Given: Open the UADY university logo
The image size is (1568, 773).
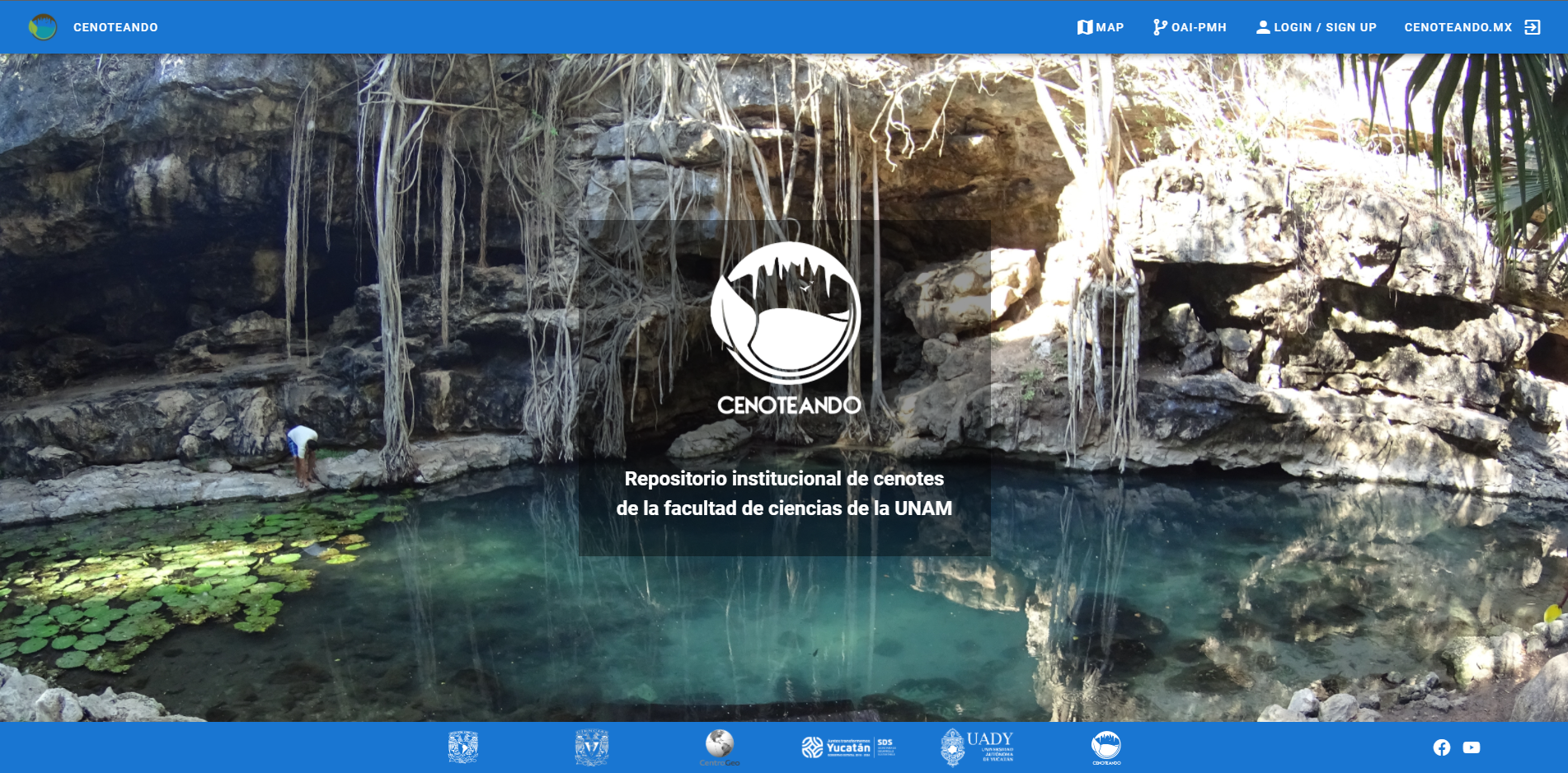Looking at the screenshot, I should point(978,747).
